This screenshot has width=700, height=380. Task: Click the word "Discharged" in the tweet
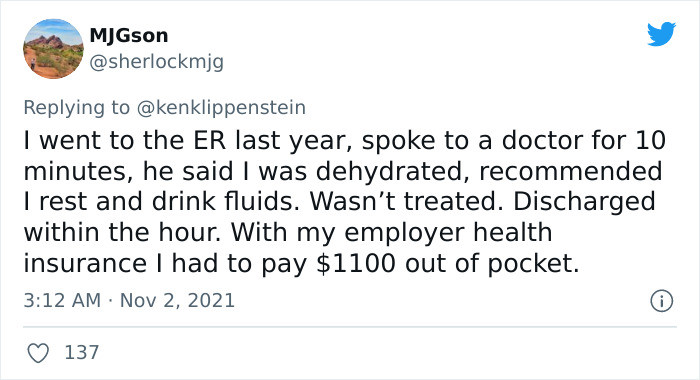[584, 202]
